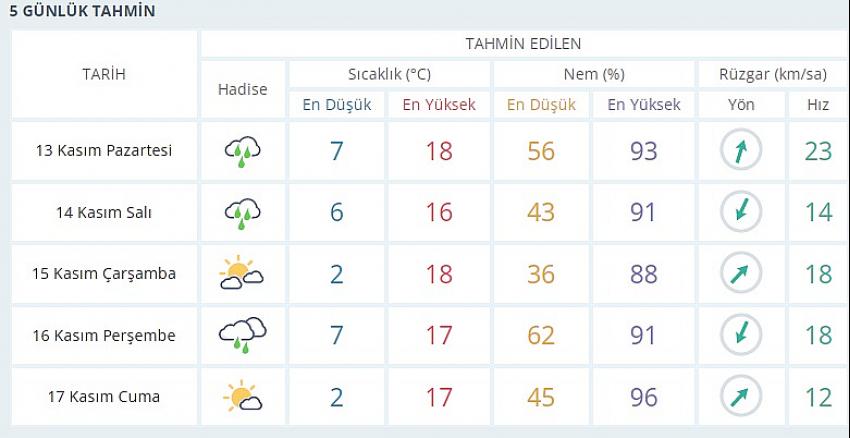Click the wind direction arrow for 17 Kasım
Screen dimensions: 850x438
coord(741,396)
